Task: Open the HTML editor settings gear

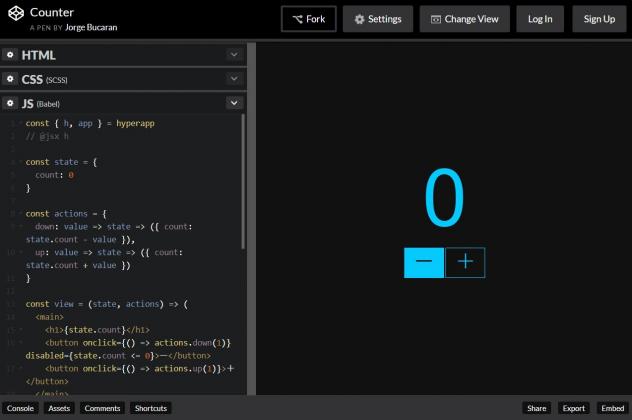Action: coord(10,55)
